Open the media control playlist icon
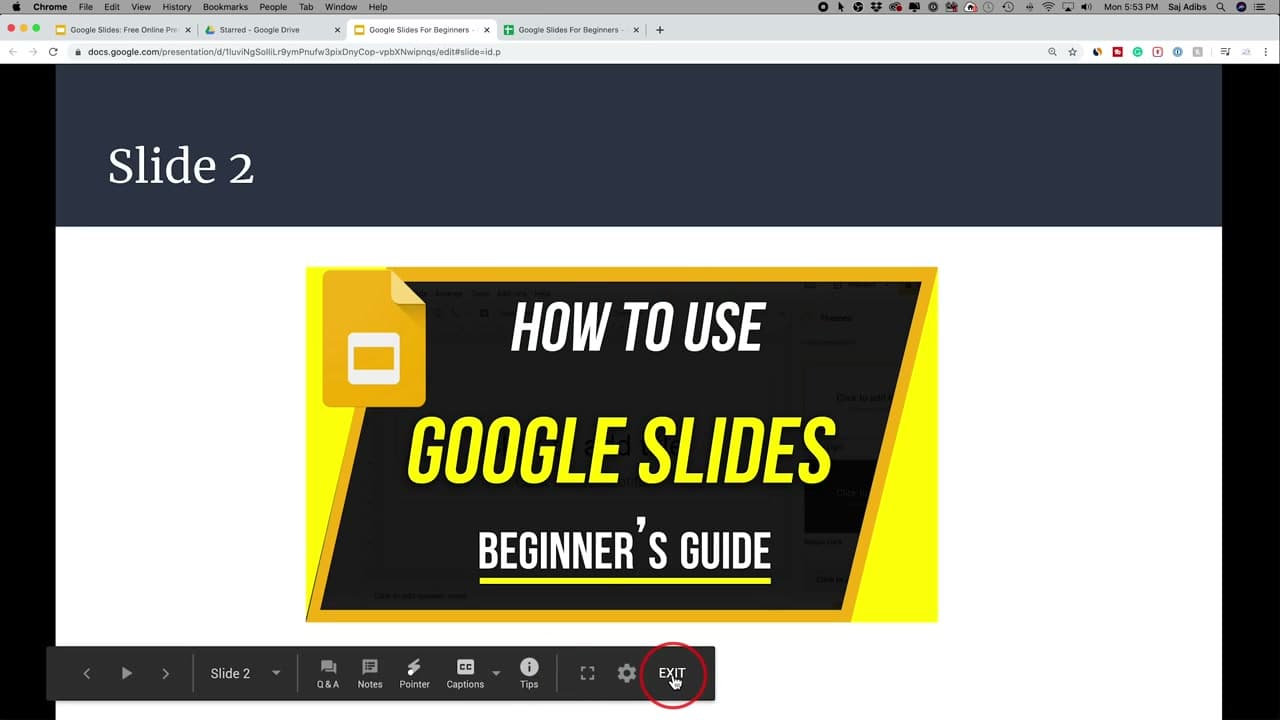Viewport: 1280px width, 720px height. click(x=1226, y=52)
